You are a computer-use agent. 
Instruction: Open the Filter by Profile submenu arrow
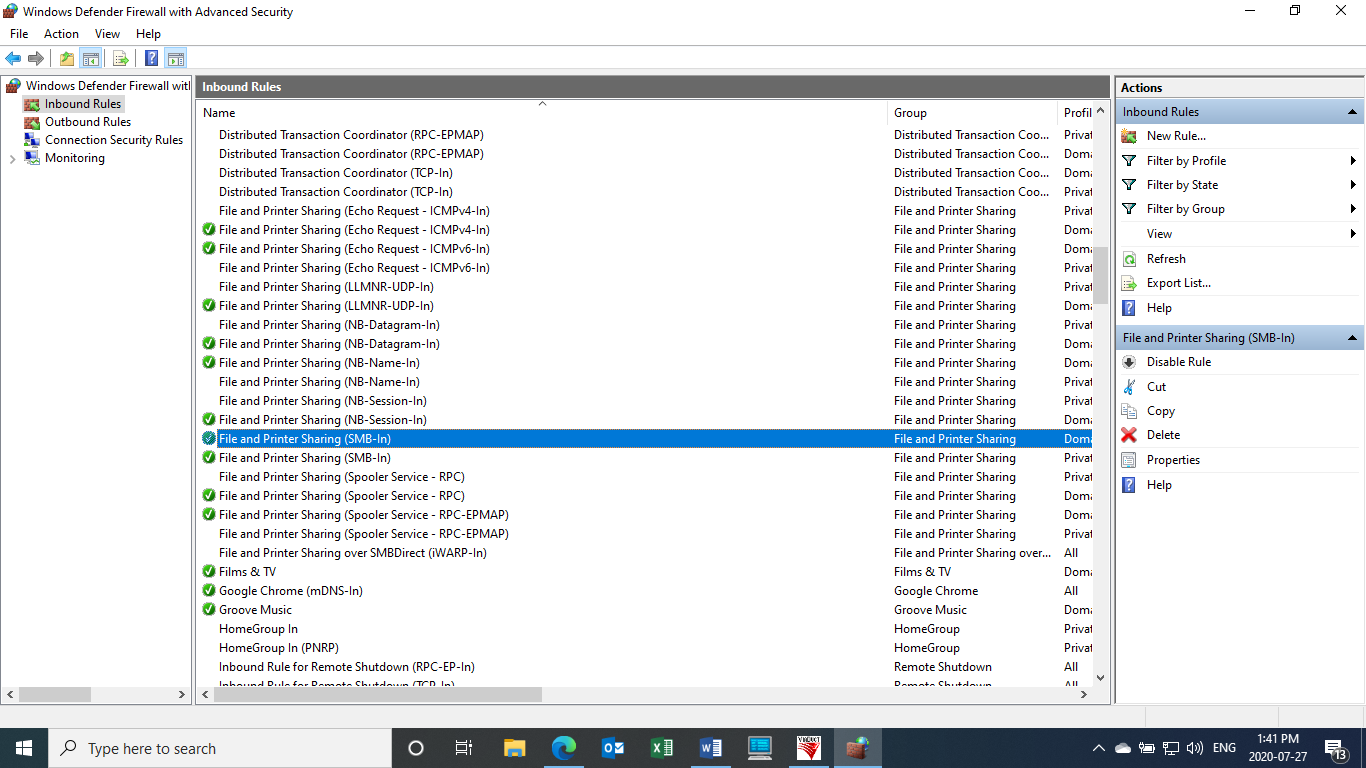tap(1353, 160)
